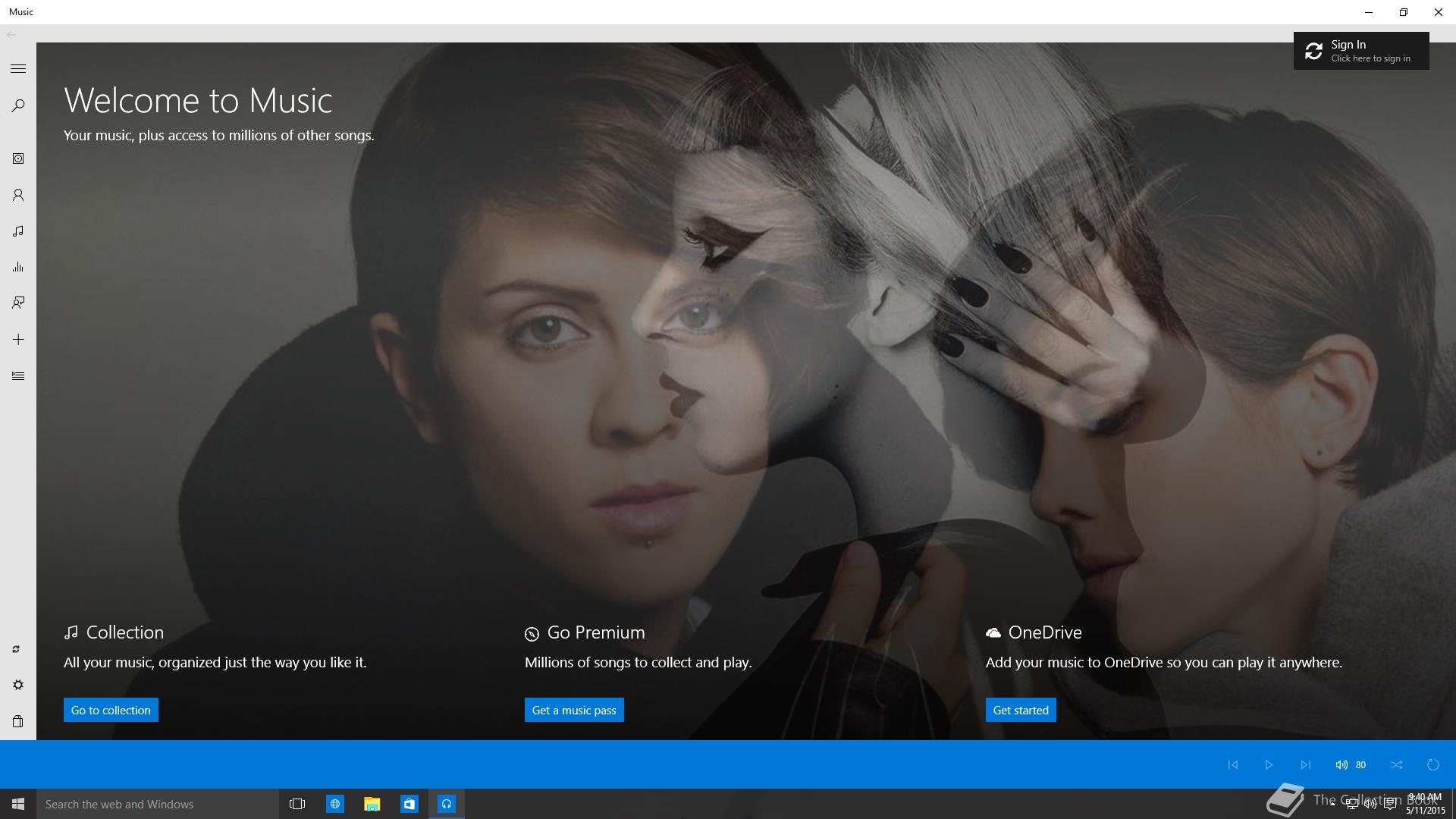The width and height of the screenshot is (1456, 819).
Task: Toggle shuffle playback
Action: point(1397,764)
